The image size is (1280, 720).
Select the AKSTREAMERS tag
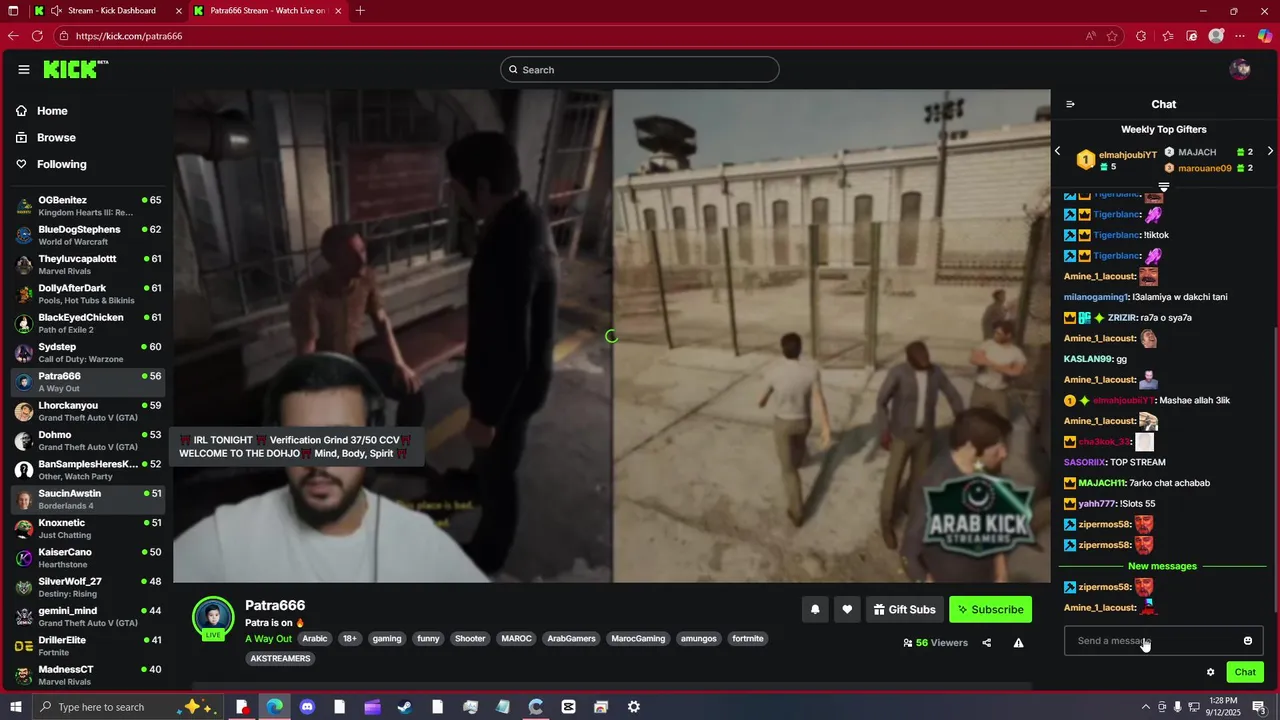[x=281, y=659]
